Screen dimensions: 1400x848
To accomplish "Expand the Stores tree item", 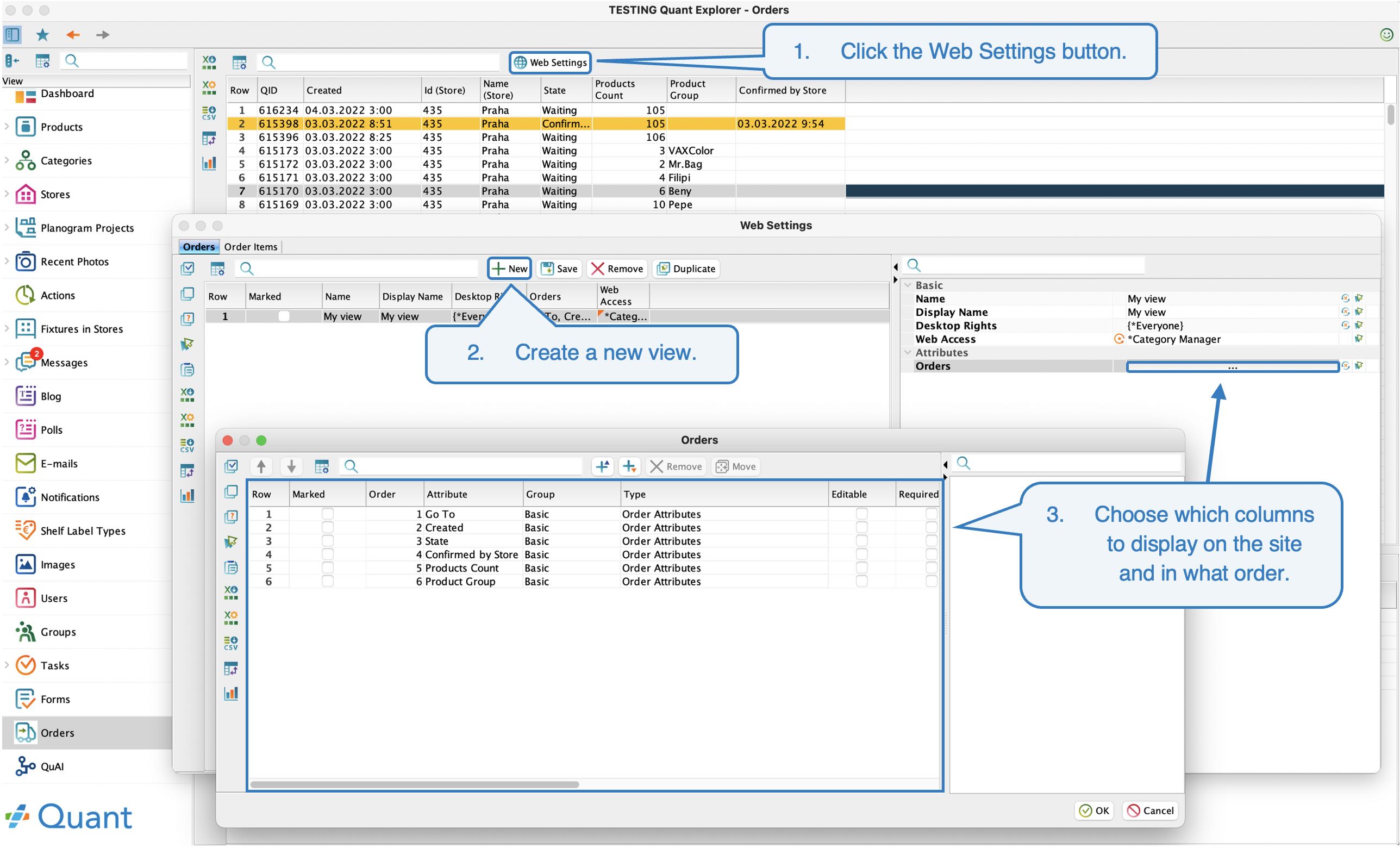I will click(7, 195).
